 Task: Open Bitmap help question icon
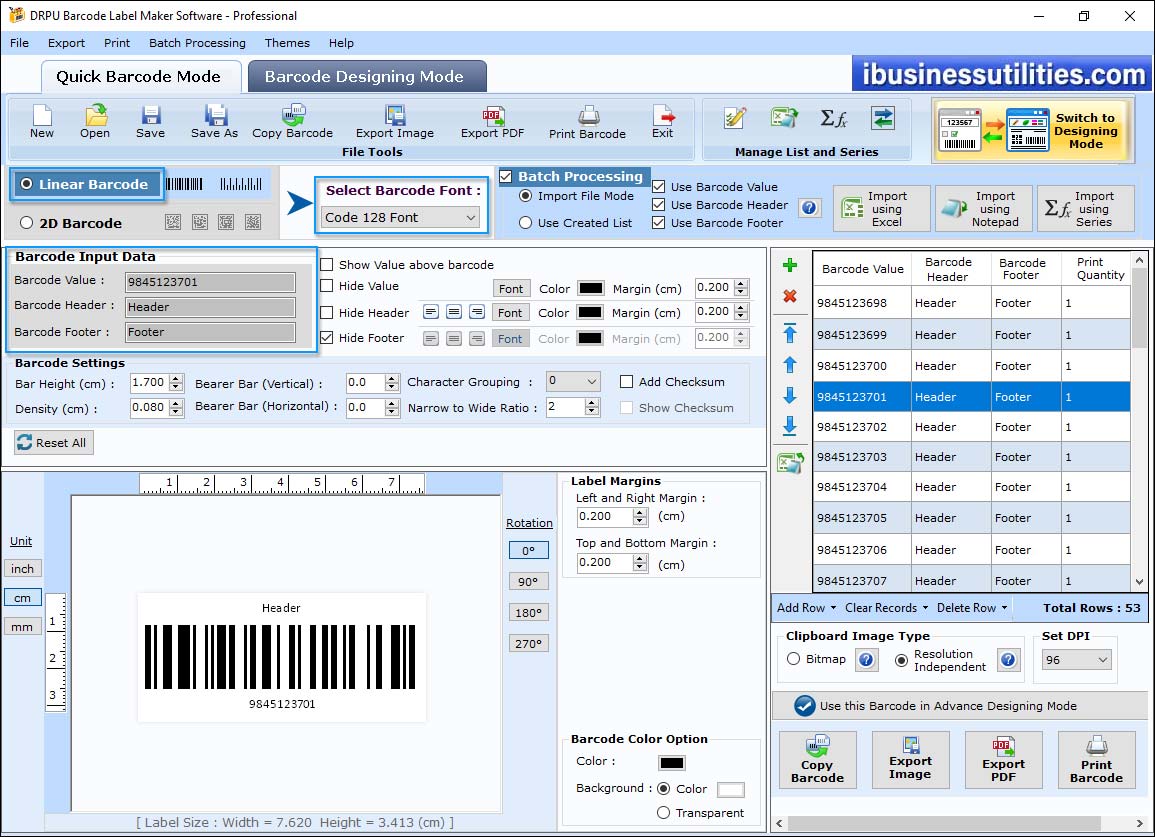(x=866, y=660)
